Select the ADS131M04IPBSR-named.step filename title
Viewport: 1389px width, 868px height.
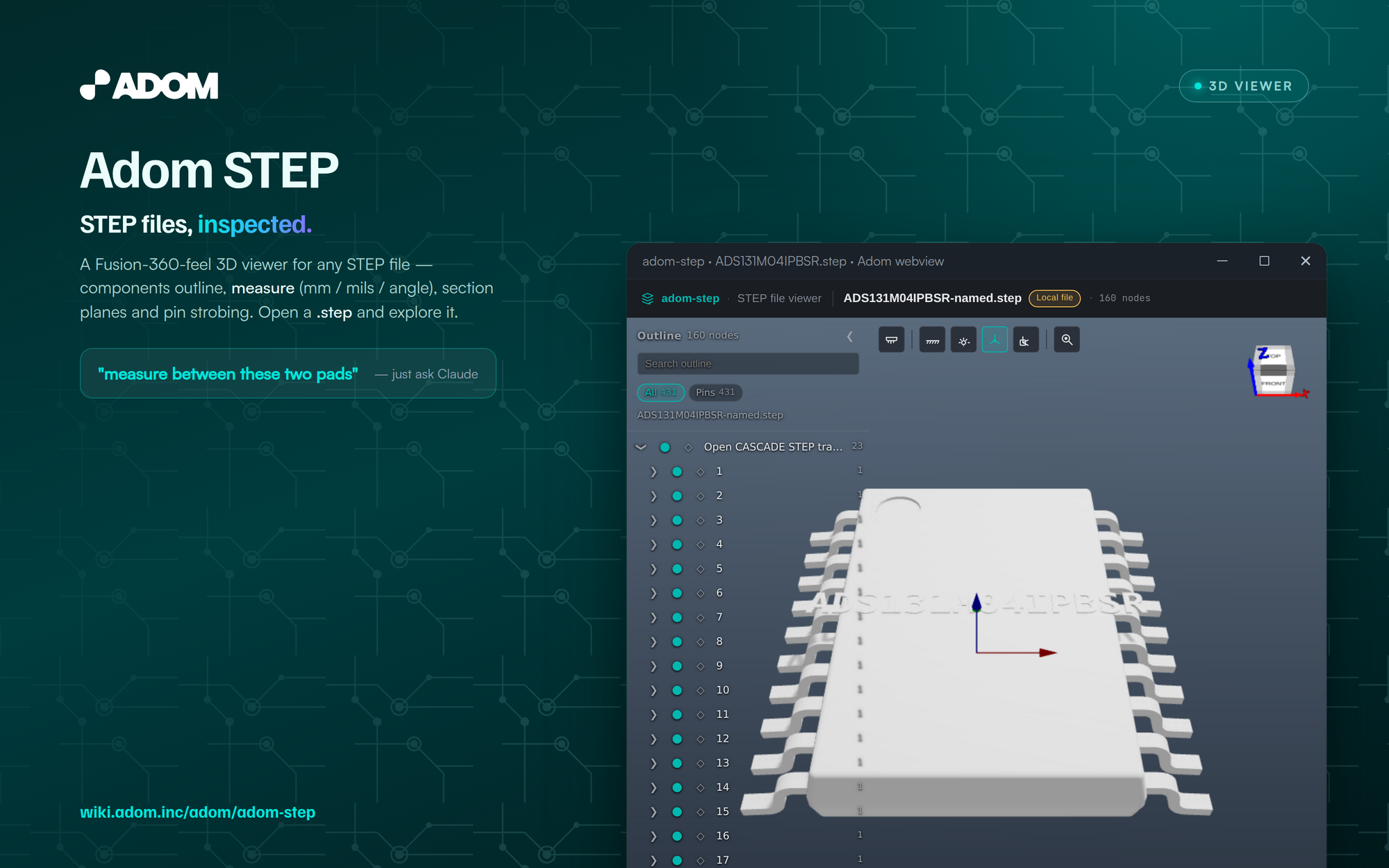tap(932, 298)
